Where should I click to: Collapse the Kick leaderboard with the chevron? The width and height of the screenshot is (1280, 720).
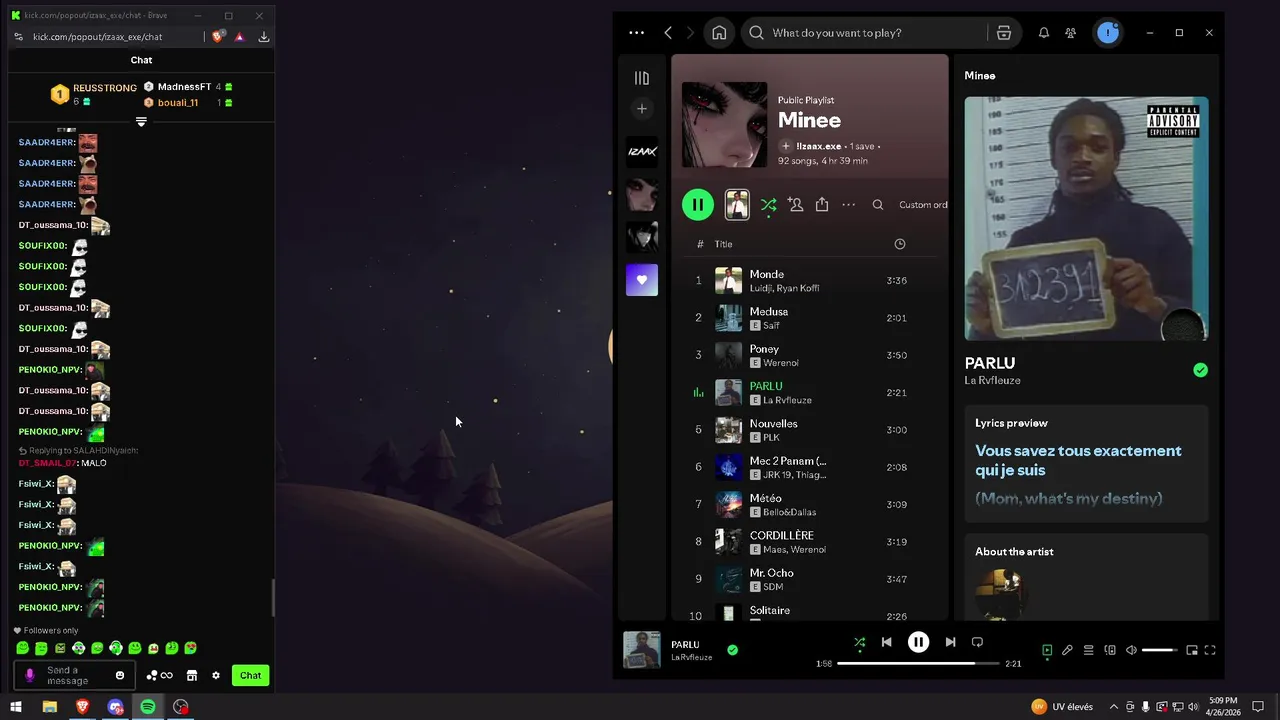click(x=141, y=122)
